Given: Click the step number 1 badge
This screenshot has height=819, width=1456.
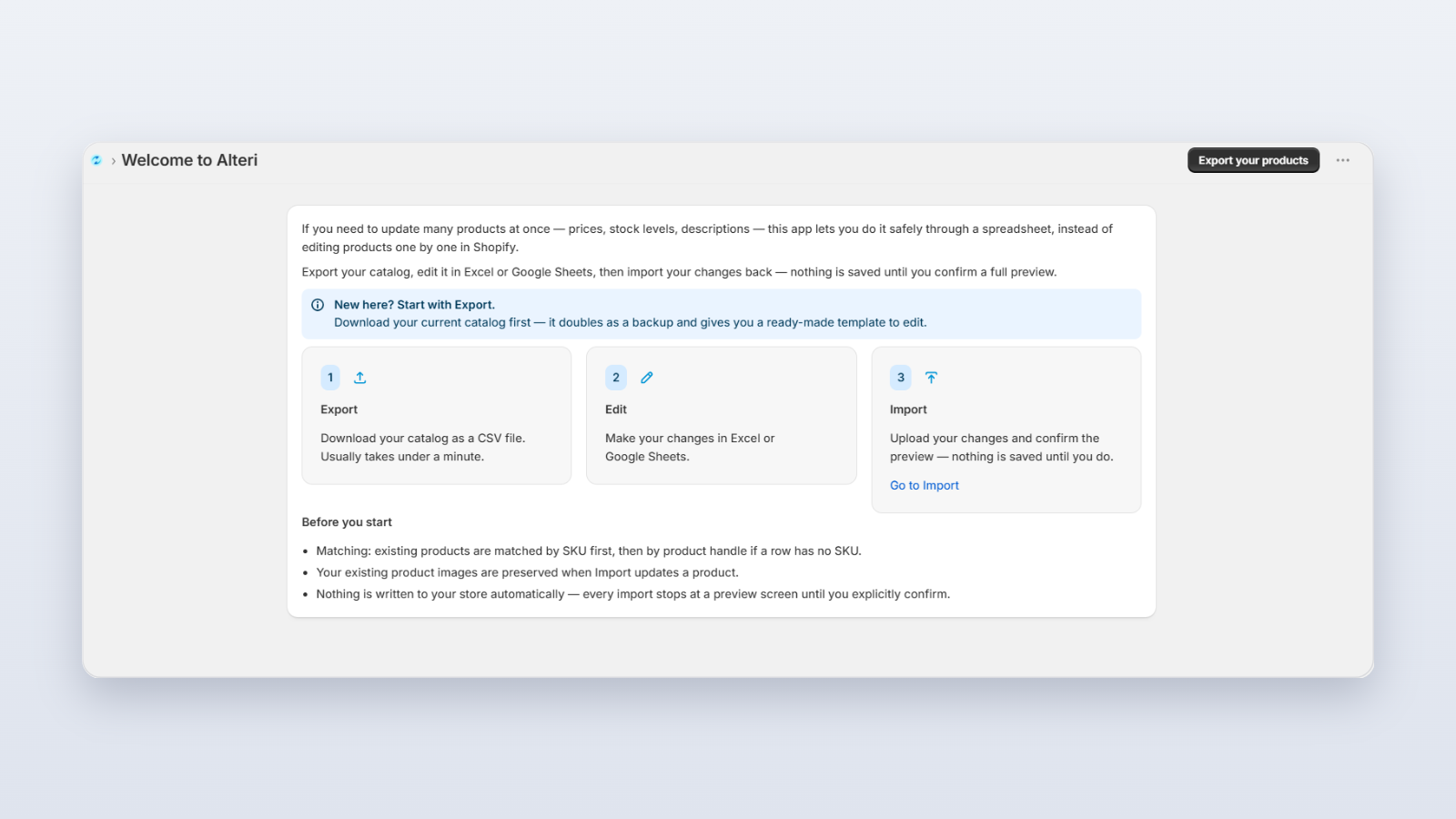Looking at the screenshot, I should click(330, 378).
